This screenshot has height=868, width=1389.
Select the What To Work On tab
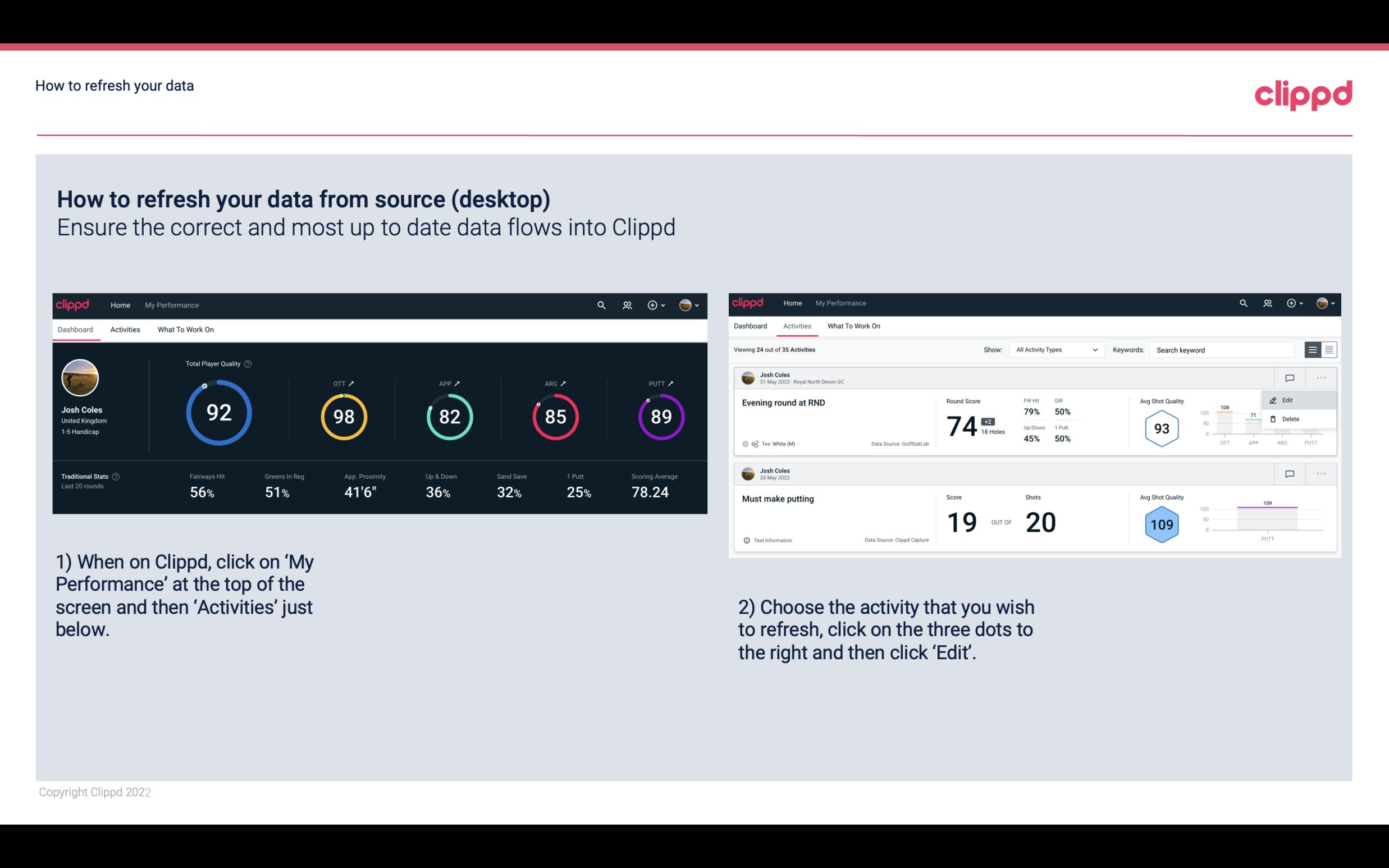(x=185, y=329)
